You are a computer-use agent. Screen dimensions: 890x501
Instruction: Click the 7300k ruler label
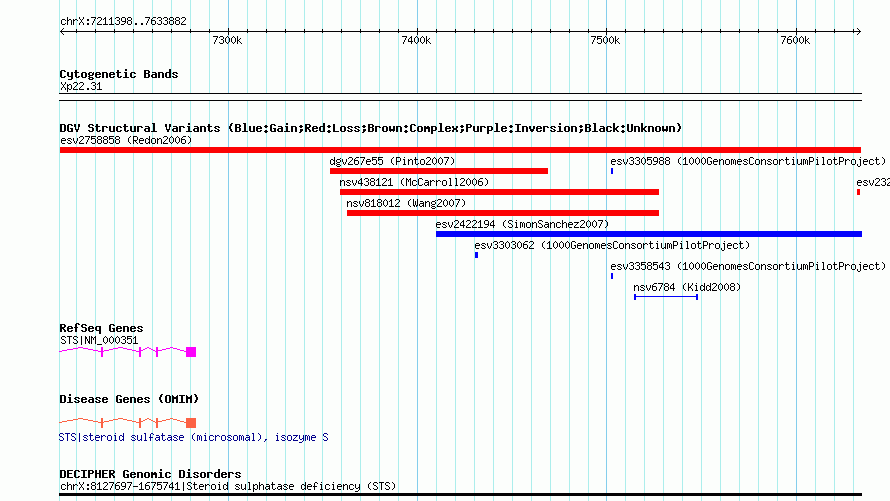coord(227,41)
